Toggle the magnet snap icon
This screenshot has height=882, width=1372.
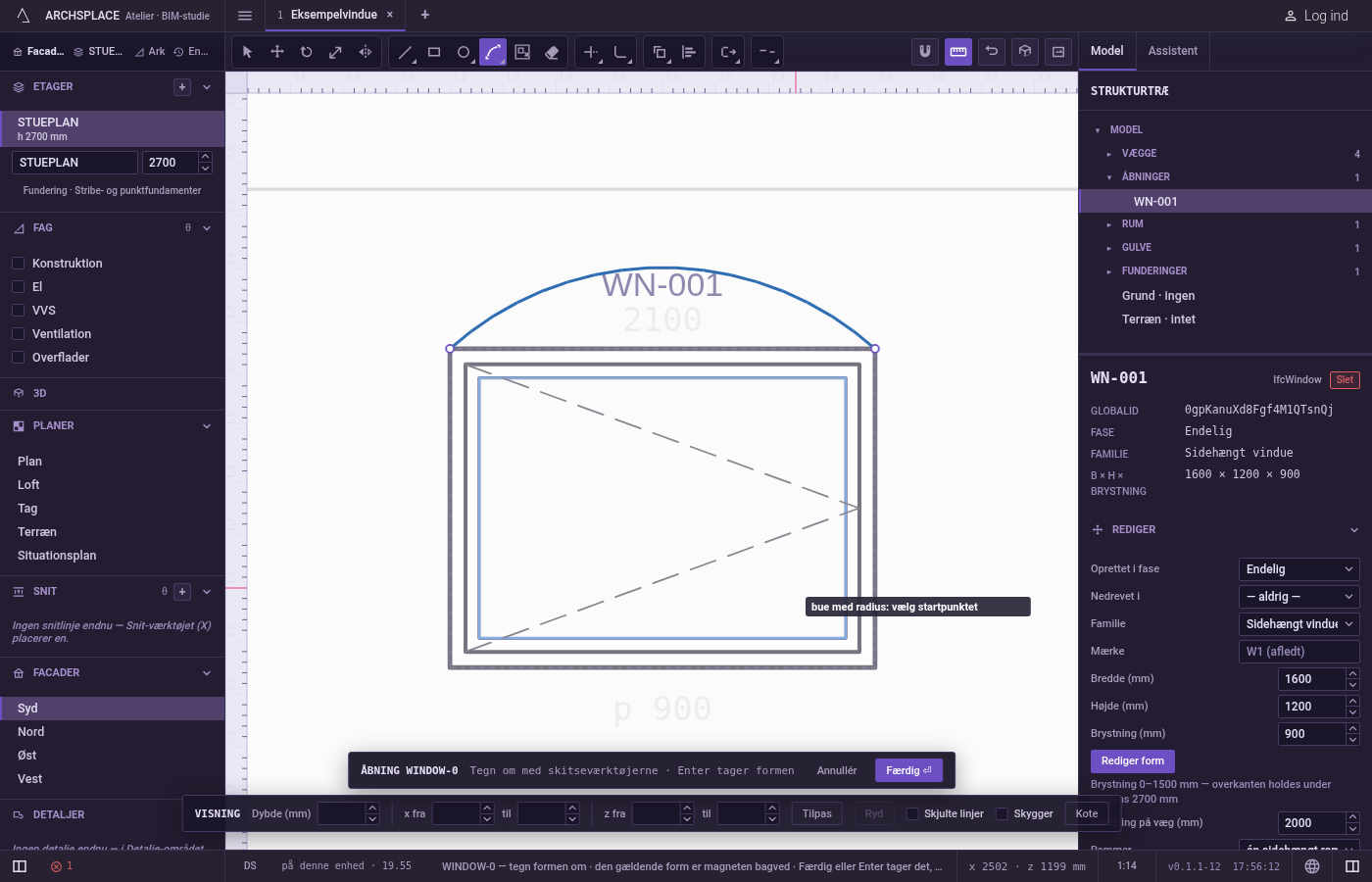point(925,52)
